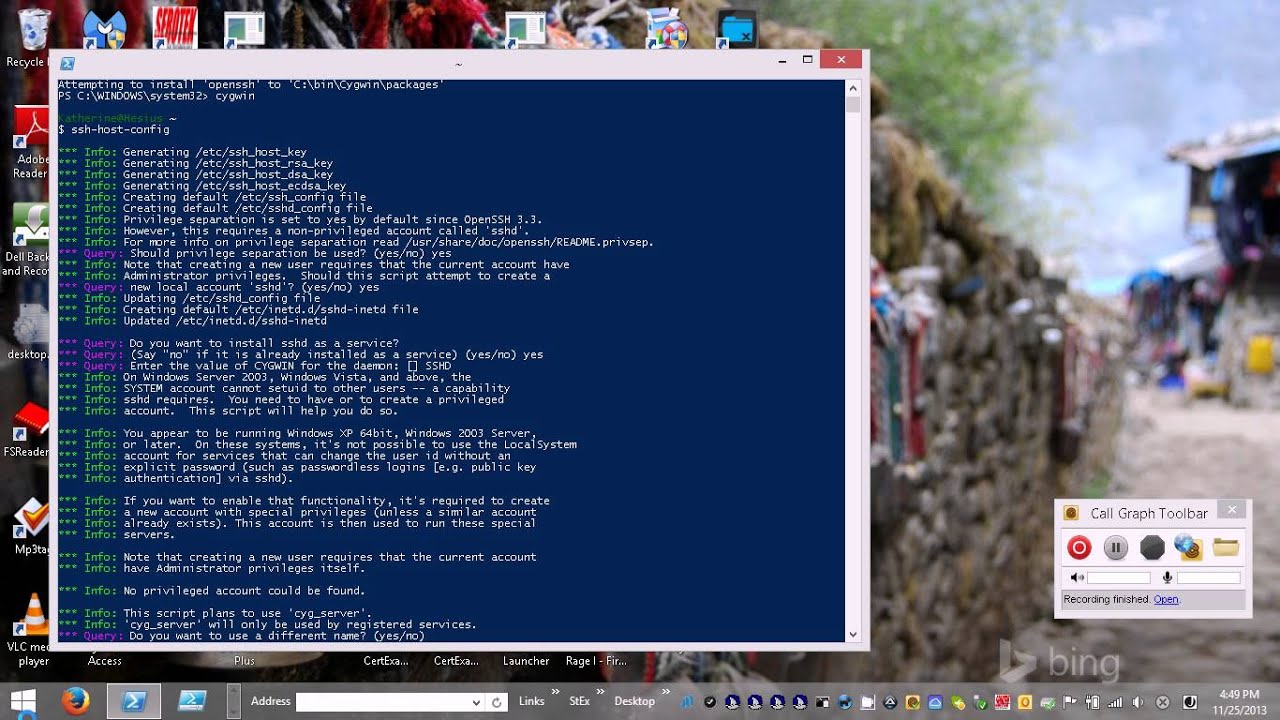This screenshot has height=720, width=1280.
Task: Click the Call Graph Toolbar title icon
Action: click(1071, 513)
